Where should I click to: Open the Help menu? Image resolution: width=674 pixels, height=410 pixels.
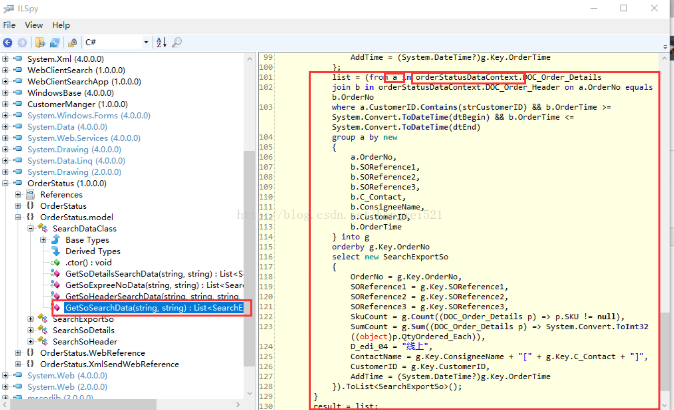coord(61,25)
